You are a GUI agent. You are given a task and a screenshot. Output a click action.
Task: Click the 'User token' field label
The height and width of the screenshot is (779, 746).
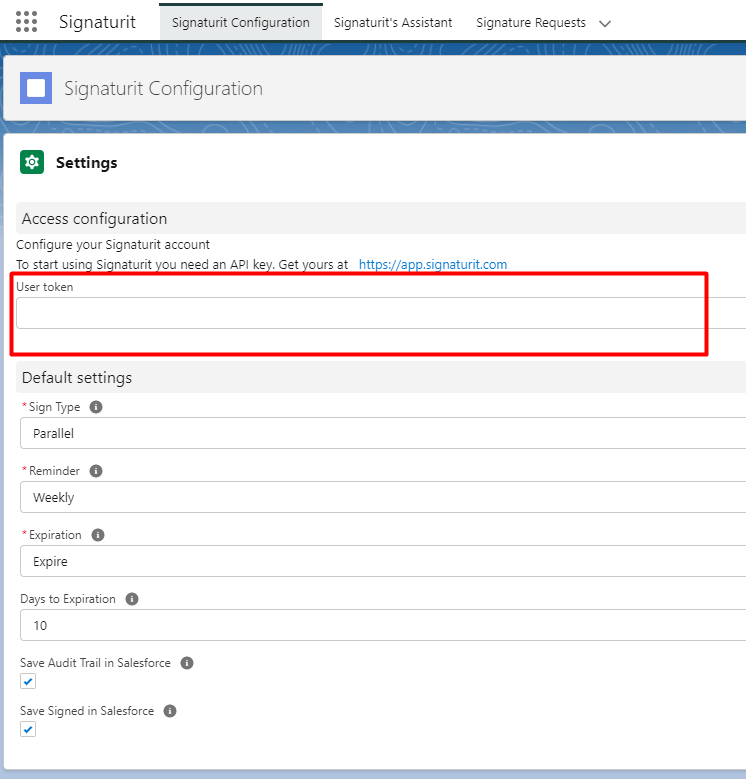click(45, 287)
